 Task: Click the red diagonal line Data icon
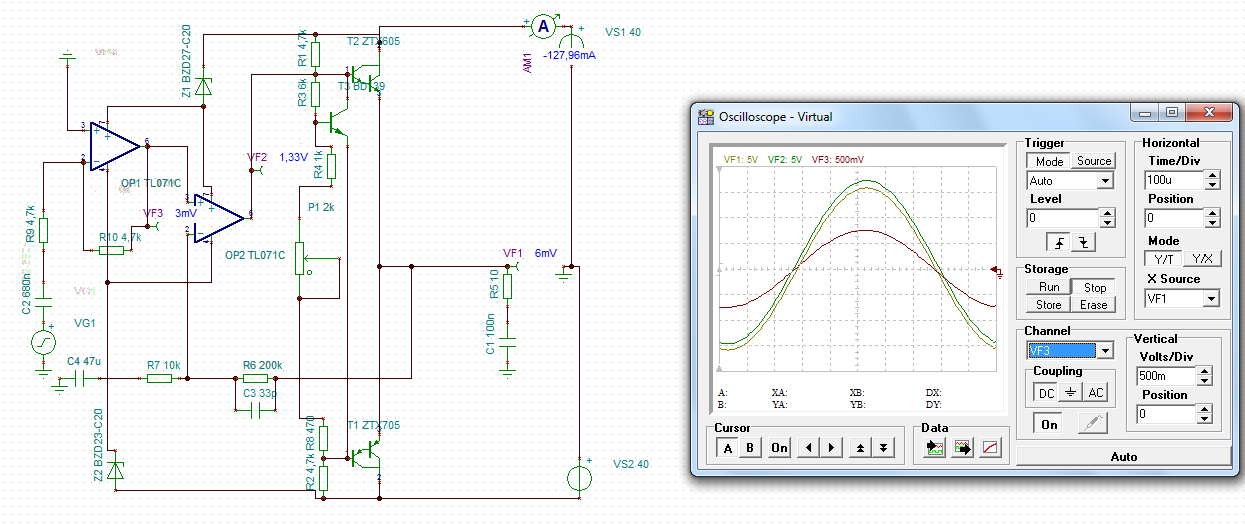click(990, 448)
